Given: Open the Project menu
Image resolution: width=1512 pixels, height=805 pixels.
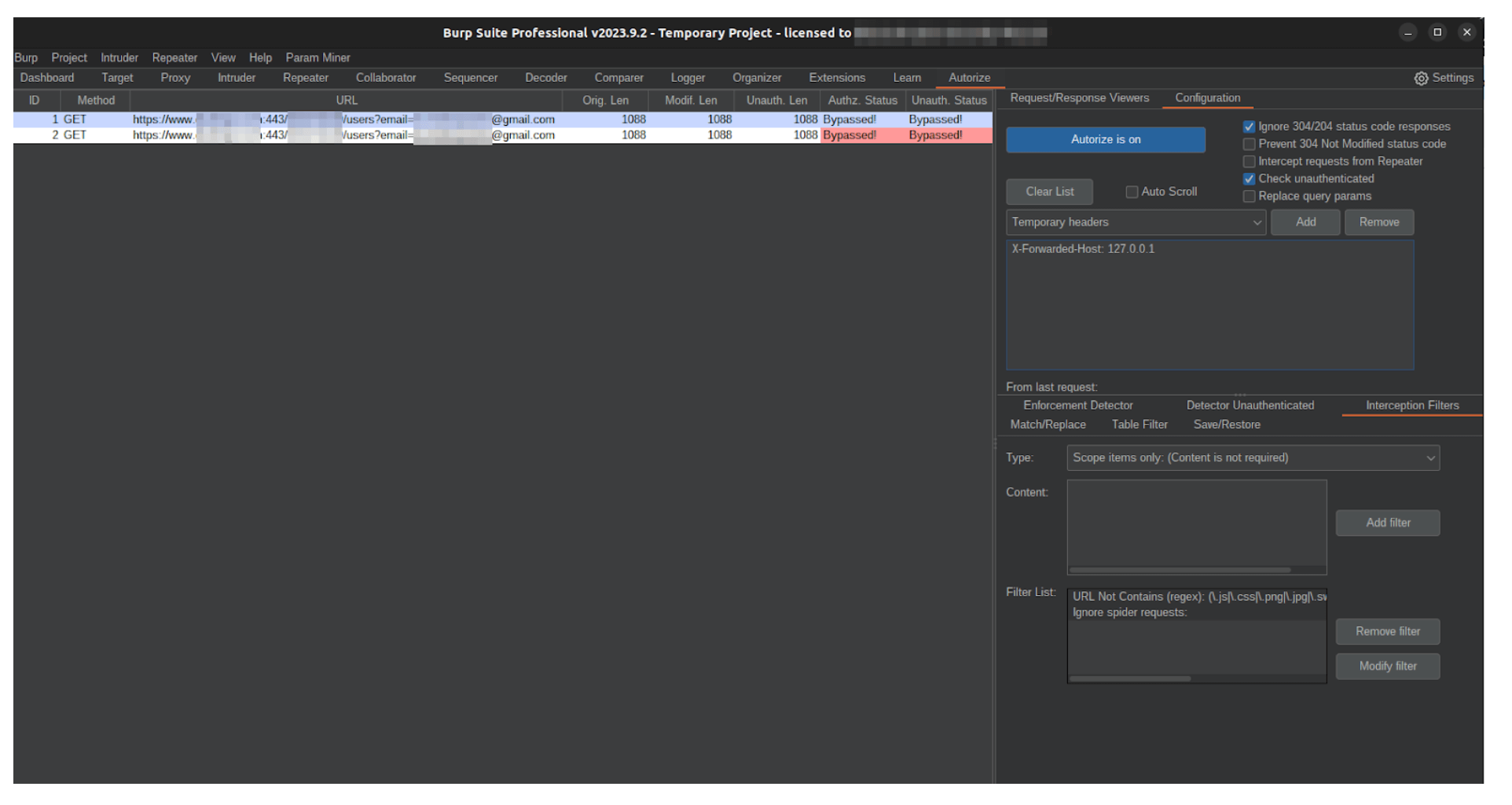Looking at the screenshot, I should pyautogui.click(x=69, y=58).
